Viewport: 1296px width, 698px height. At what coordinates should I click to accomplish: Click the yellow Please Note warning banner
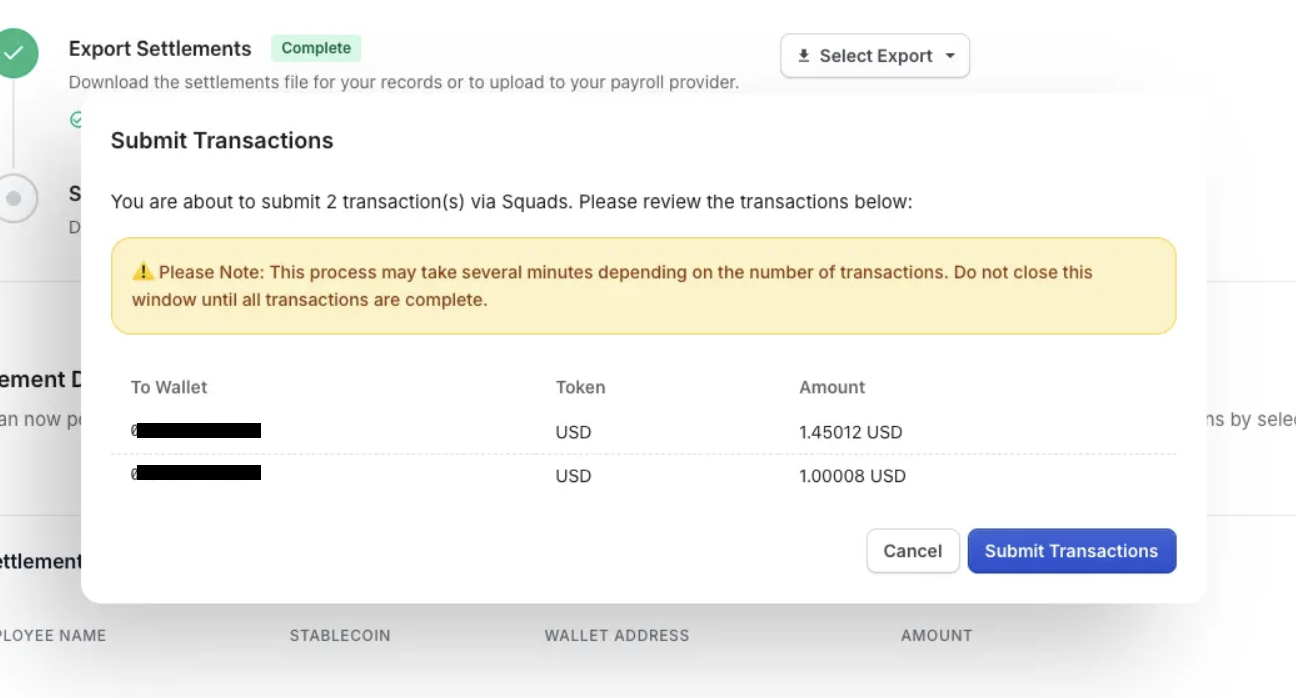point(643,286)
